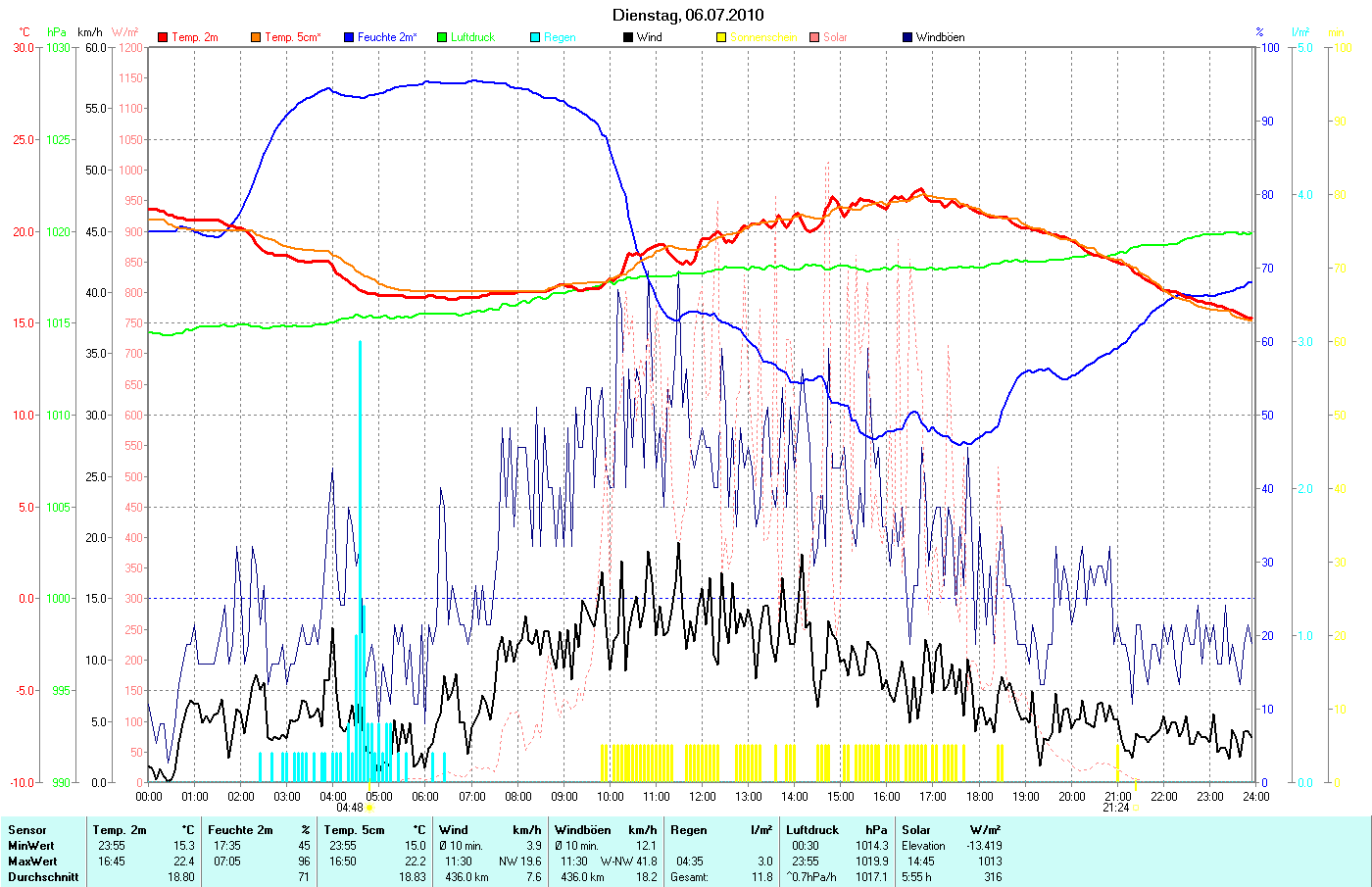
Task: Click the Regen column header in the table
Action: coord(689,830)
